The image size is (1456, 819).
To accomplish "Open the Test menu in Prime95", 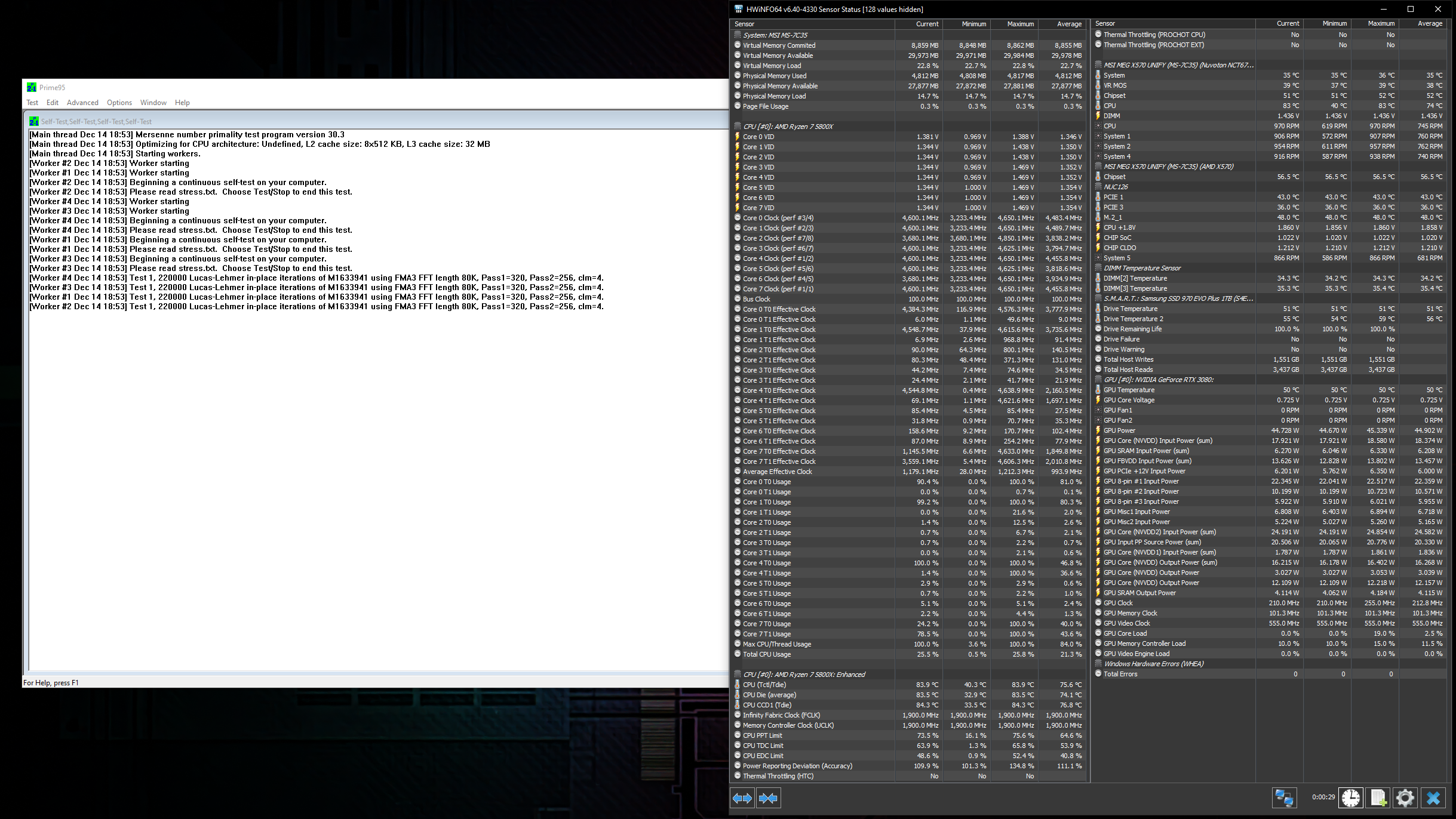I will pos(32,103).
